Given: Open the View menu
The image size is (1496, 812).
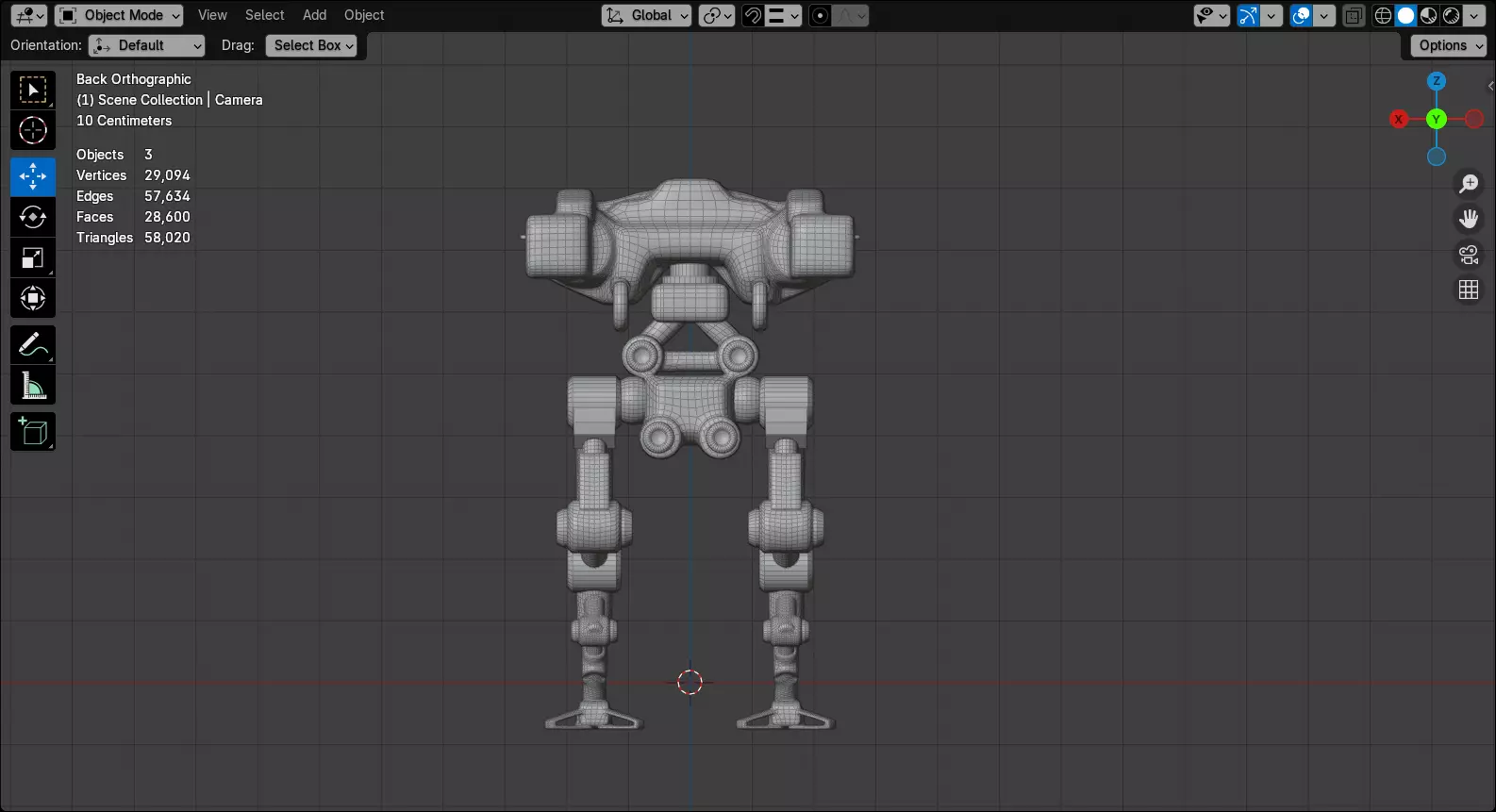Looking at the screenshot, I should click(x=212, y=15).
